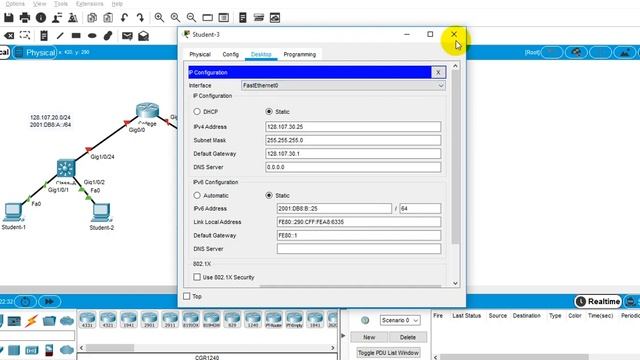The image size is (640, 360).
Task: Click the multilayer switch on workspace
Action: point(66,168)
